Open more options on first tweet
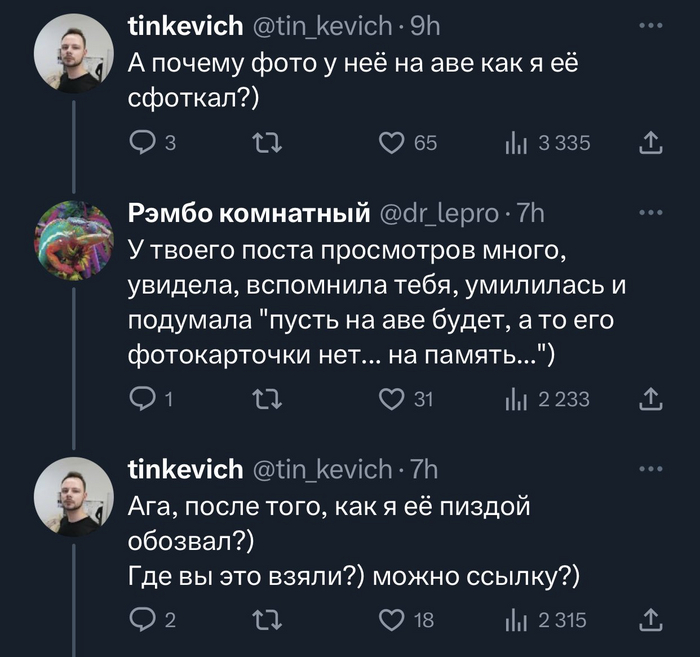This screenshot has width=700, height=657. [x=650, y=27]
